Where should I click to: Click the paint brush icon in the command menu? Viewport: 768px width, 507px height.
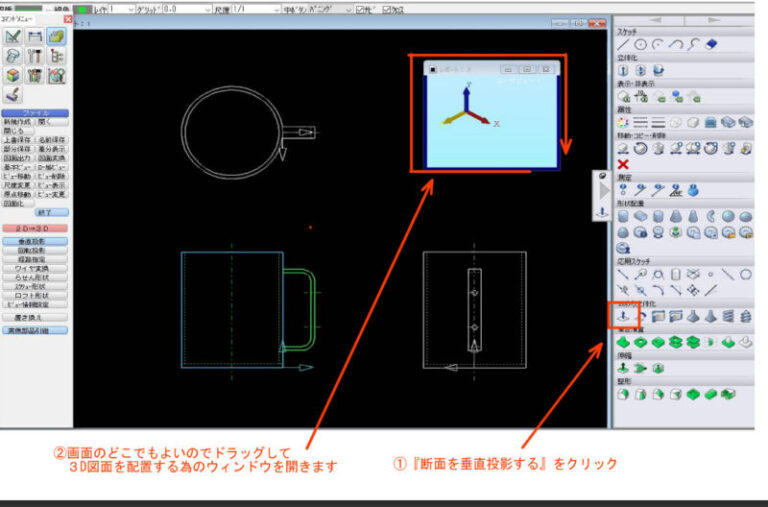coord(13,95)
